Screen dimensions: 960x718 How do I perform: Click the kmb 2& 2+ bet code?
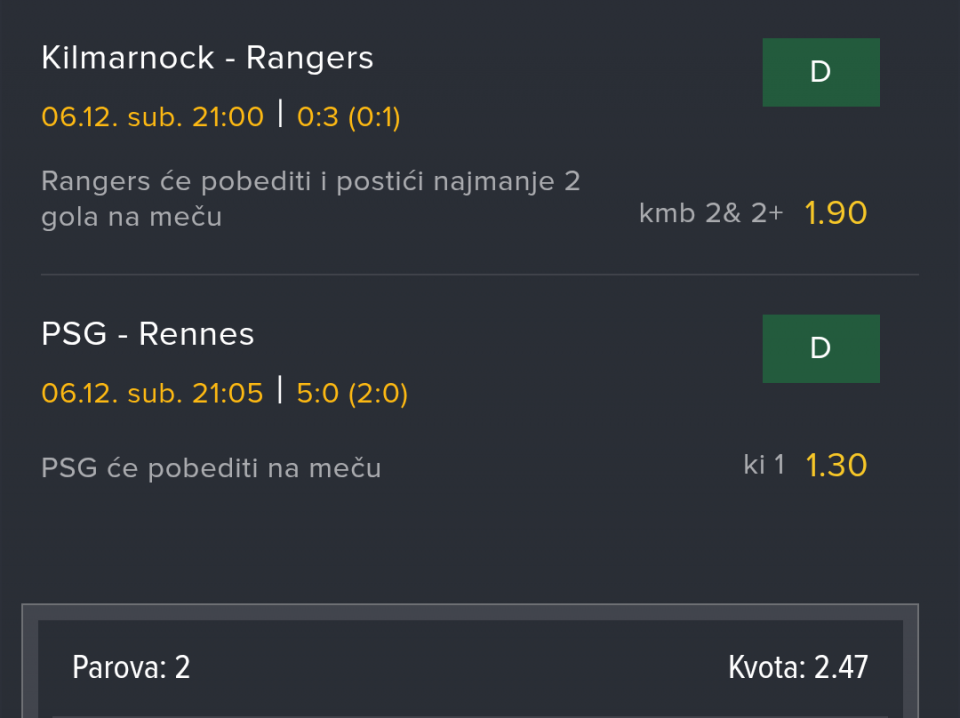point(711,213)
